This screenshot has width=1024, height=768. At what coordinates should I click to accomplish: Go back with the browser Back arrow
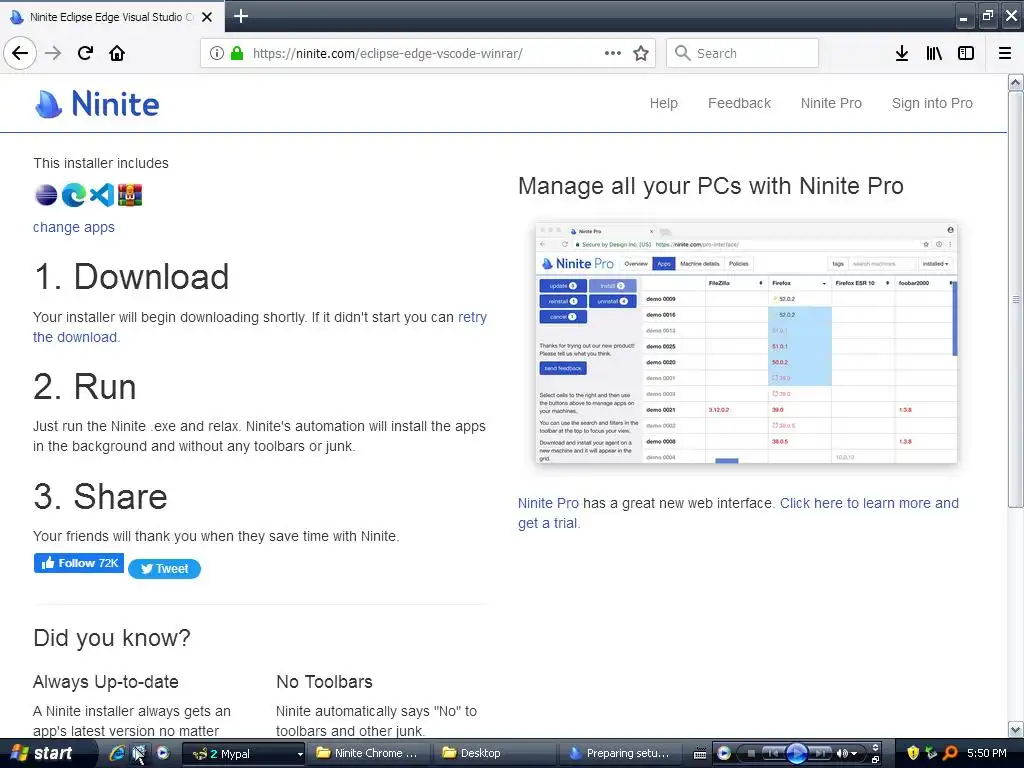[x=20, y=53]
